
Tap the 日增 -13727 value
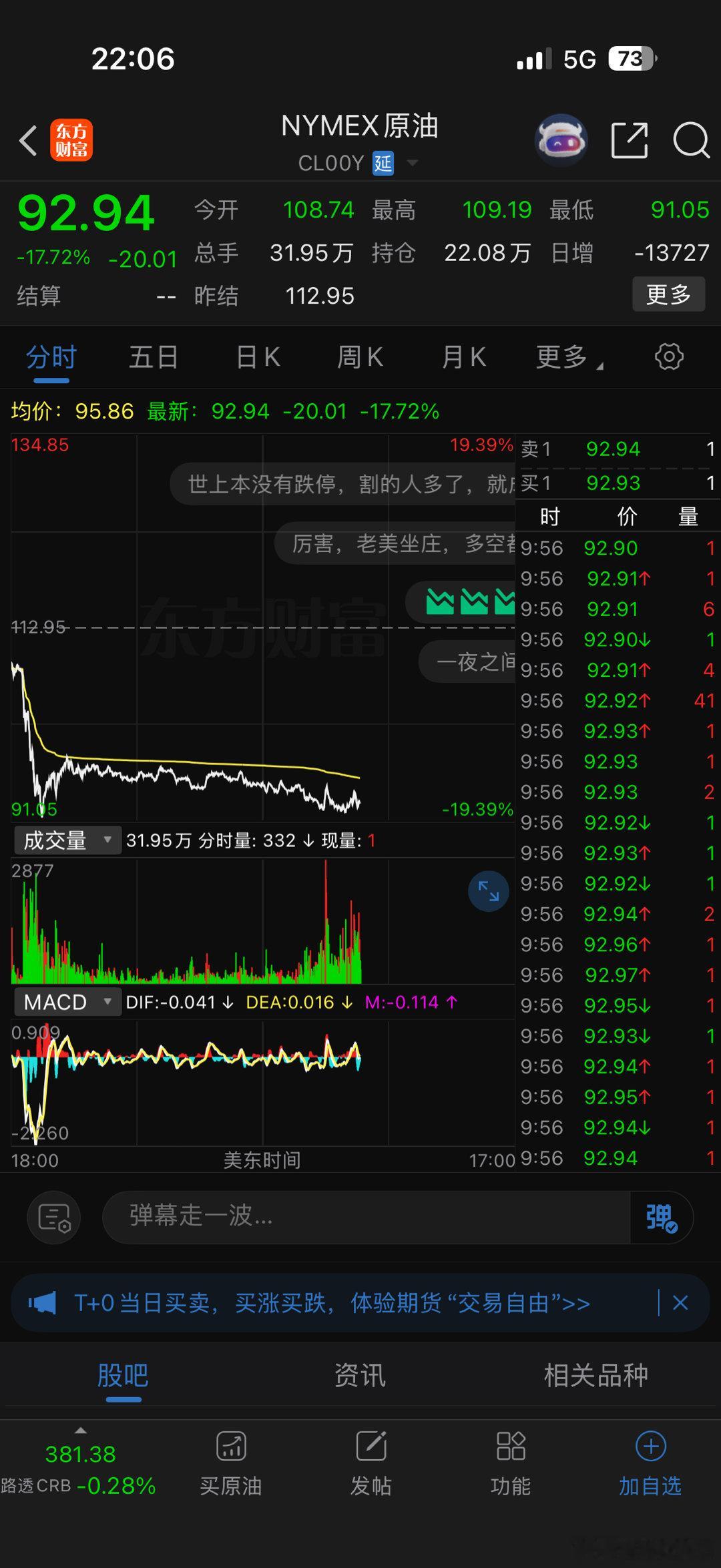click(672, 253)
